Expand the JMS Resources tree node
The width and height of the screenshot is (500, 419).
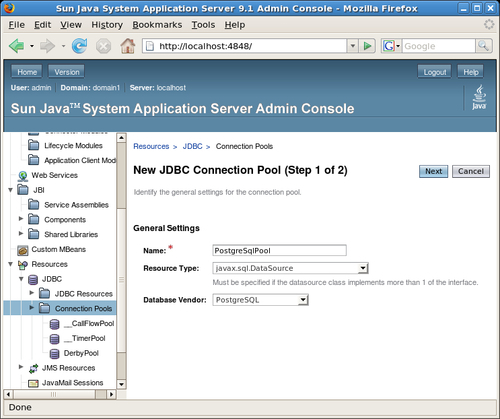click(21, 367)
